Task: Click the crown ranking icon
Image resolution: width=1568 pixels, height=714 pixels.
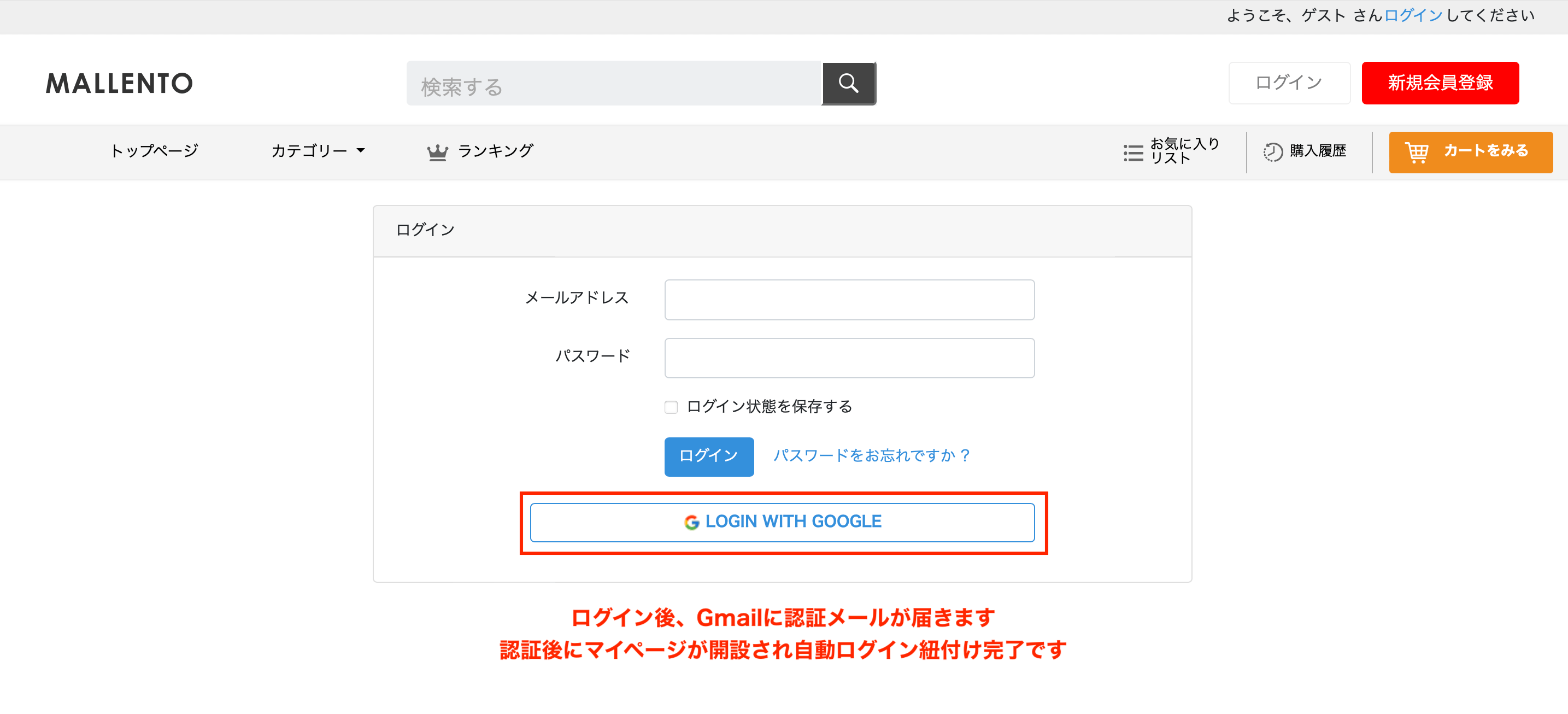Action: (437, 152)
